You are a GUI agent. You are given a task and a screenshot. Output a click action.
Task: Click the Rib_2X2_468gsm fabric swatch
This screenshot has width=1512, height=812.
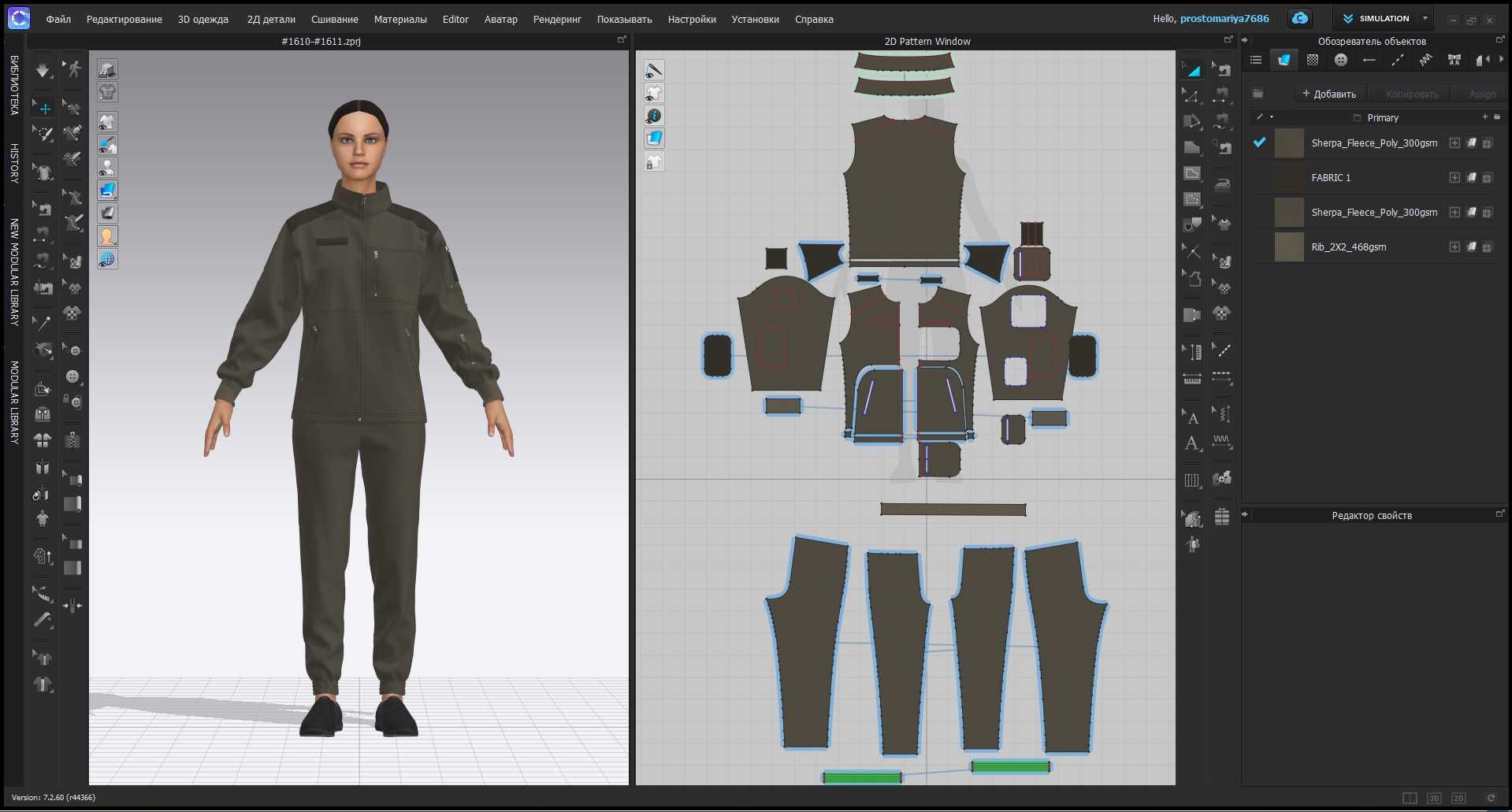click(x=1289, y=247)
